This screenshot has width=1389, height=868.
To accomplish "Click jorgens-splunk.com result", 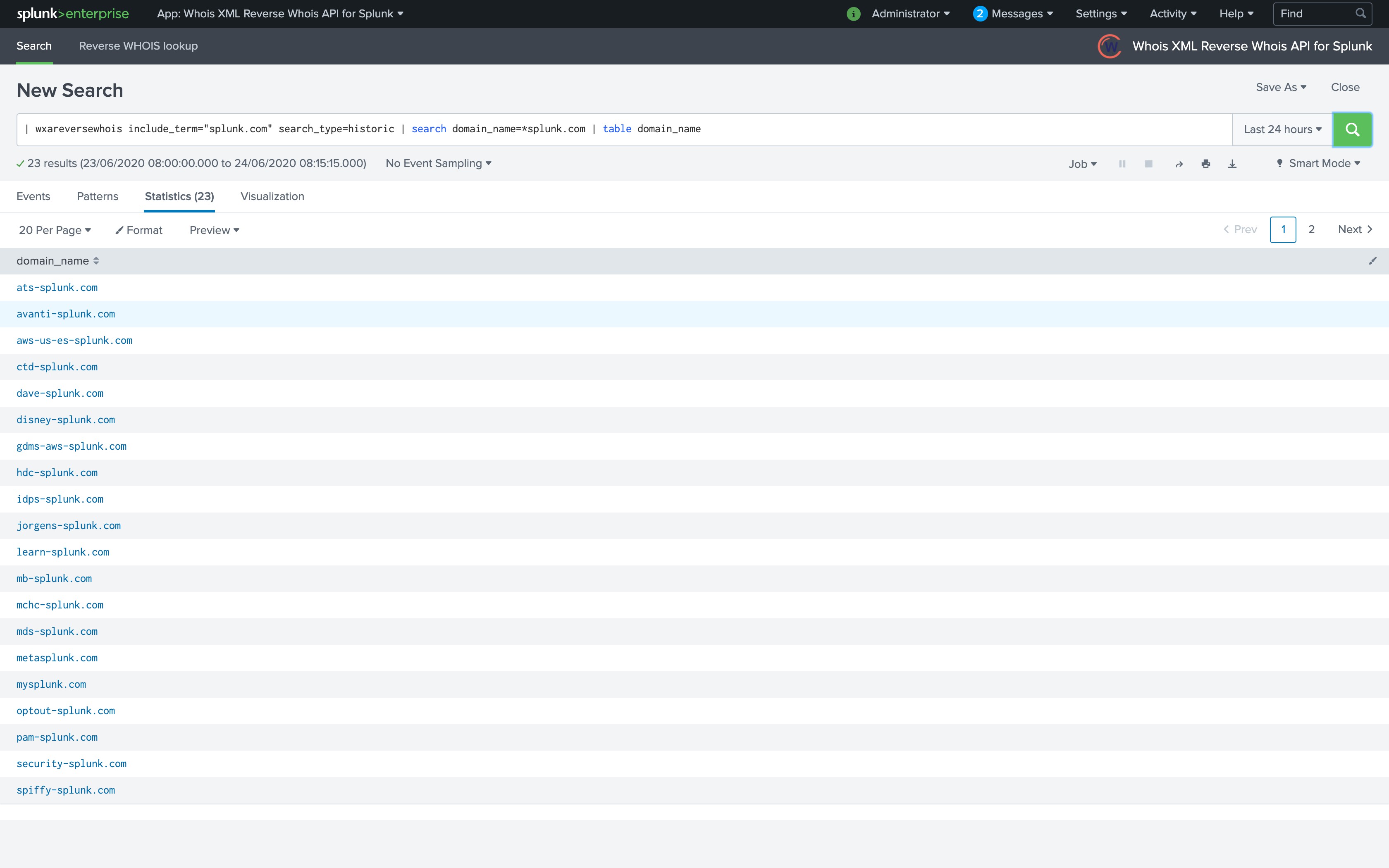I will click(68, 525).
